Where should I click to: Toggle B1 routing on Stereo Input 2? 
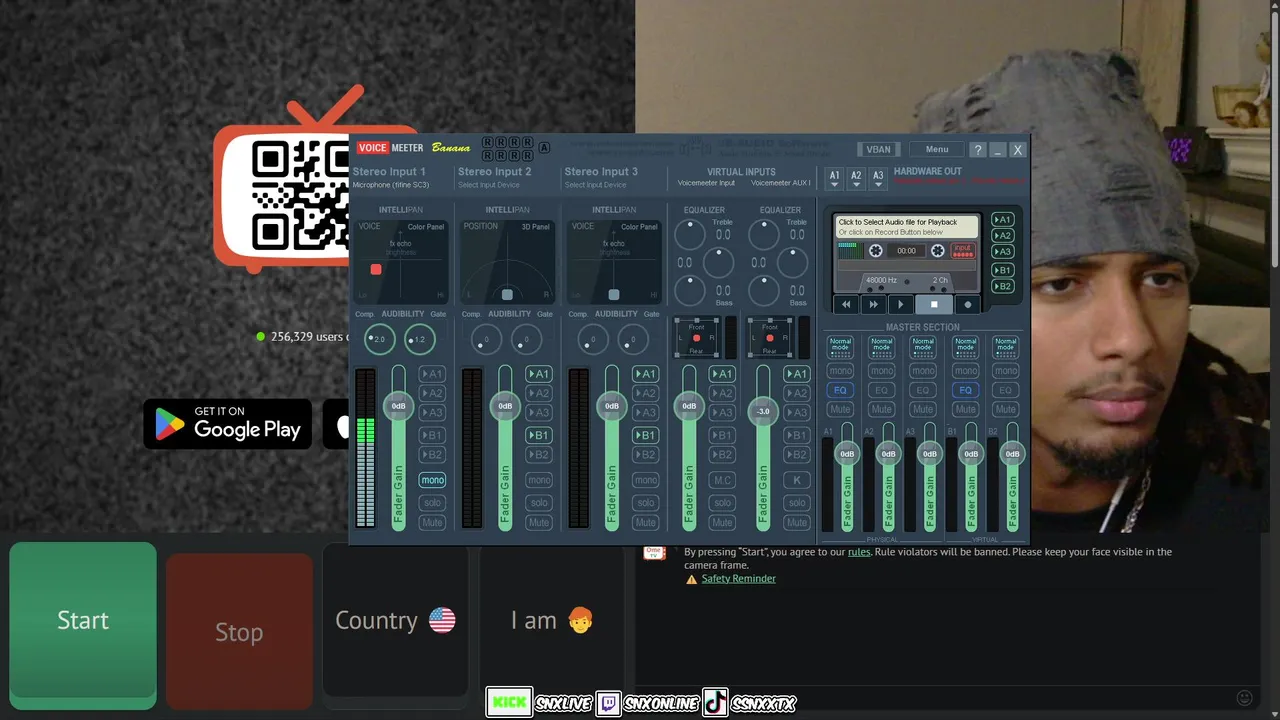pos(539,435)
